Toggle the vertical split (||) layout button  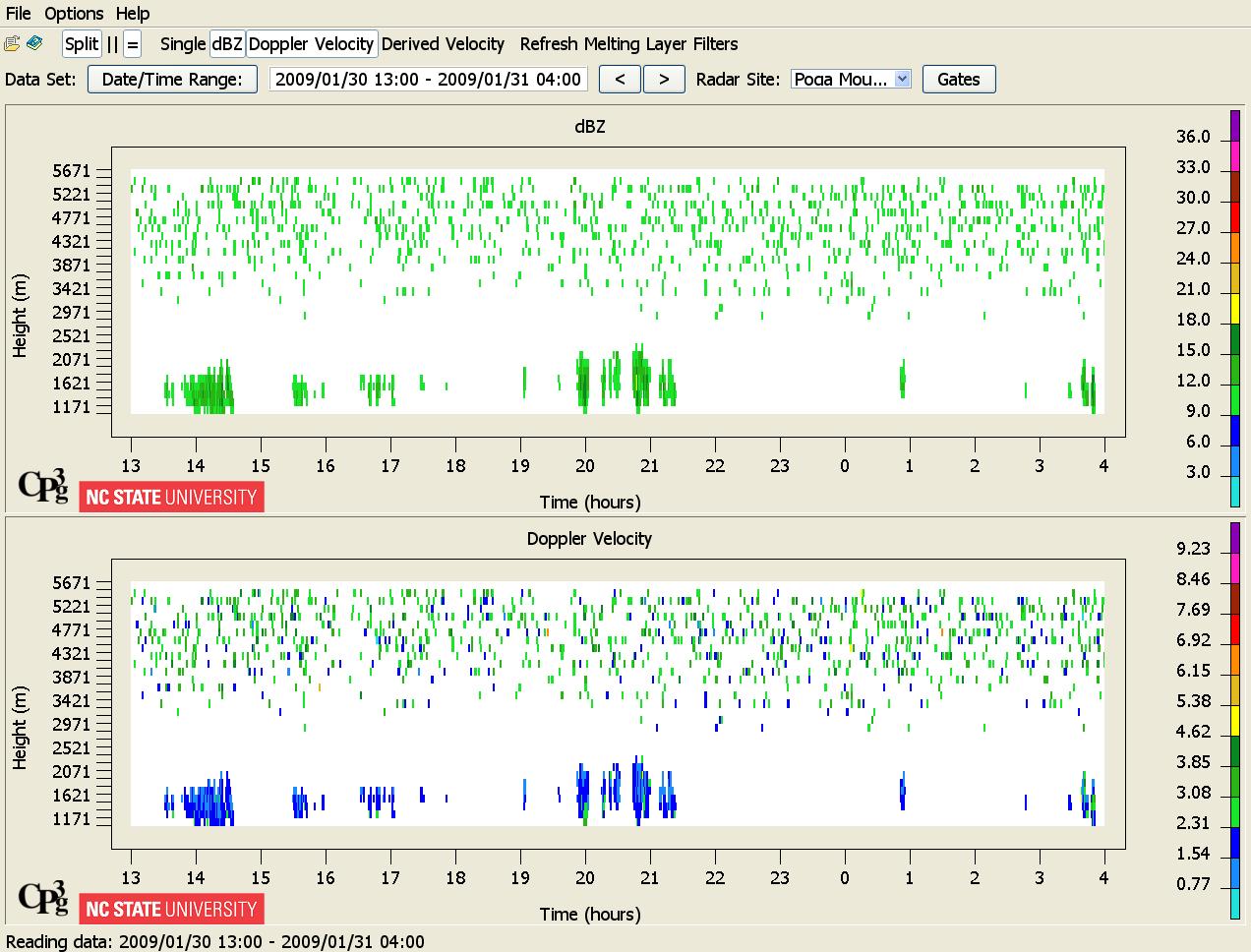point(112,44)
